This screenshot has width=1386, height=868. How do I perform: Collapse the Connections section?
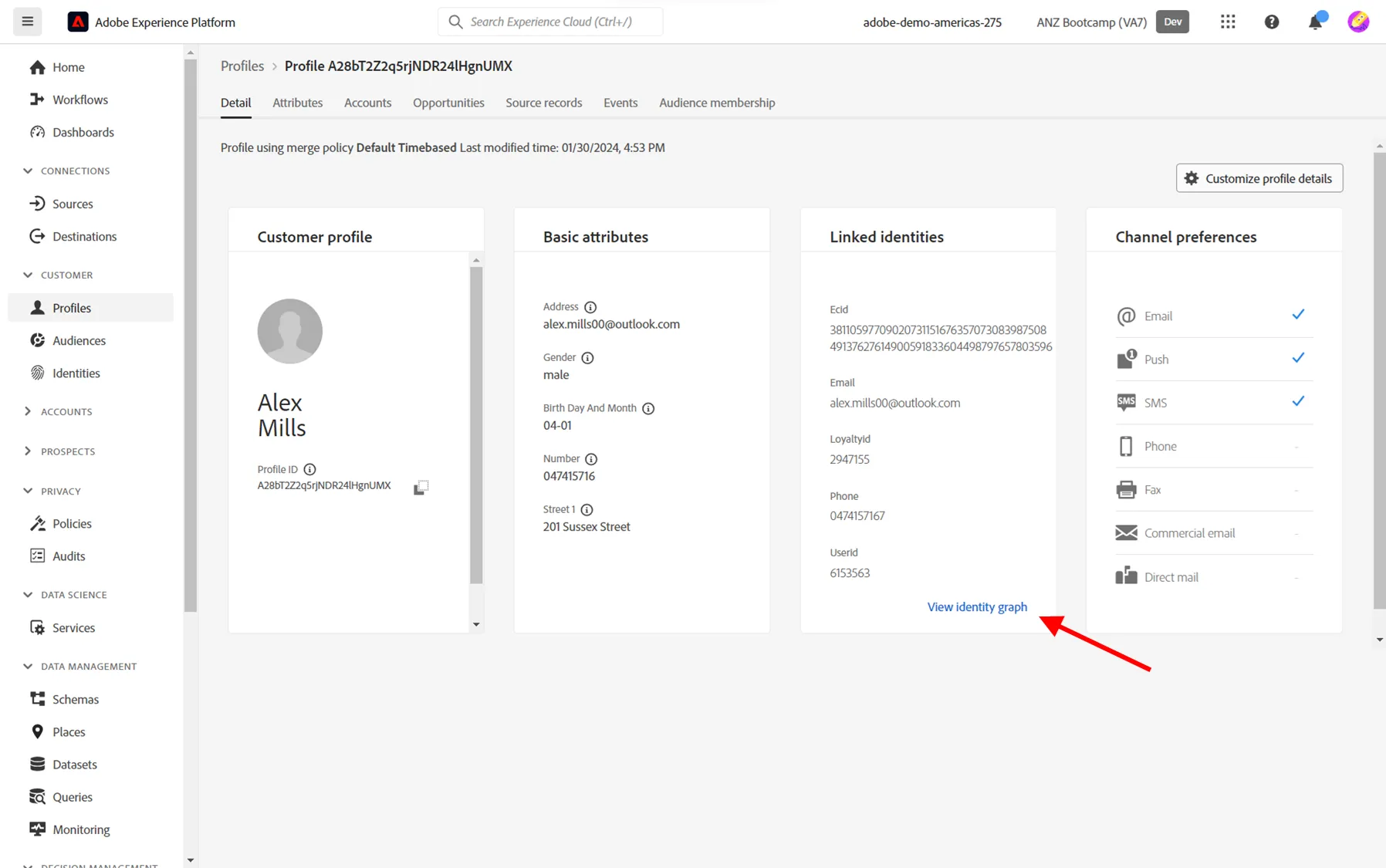point(28,171)
